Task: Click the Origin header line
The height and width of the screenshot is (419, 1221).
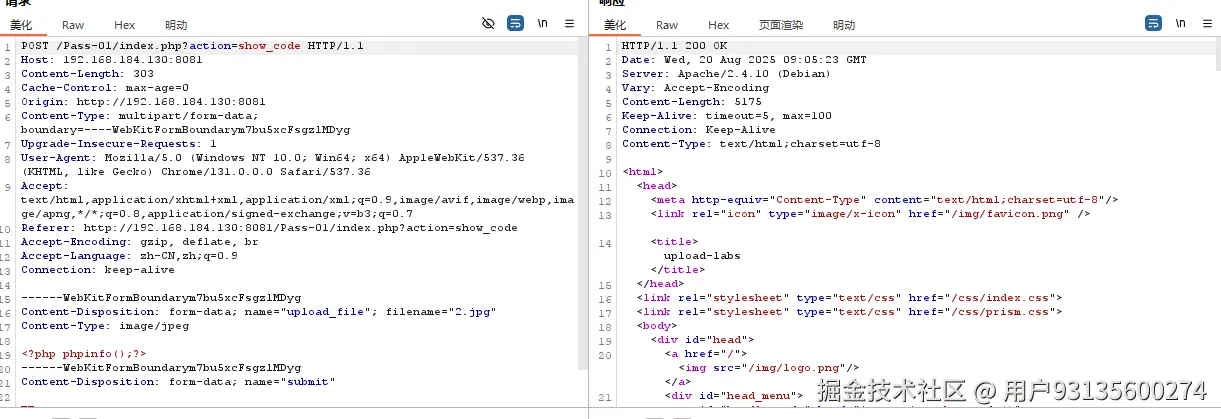Action: point(143,102)
